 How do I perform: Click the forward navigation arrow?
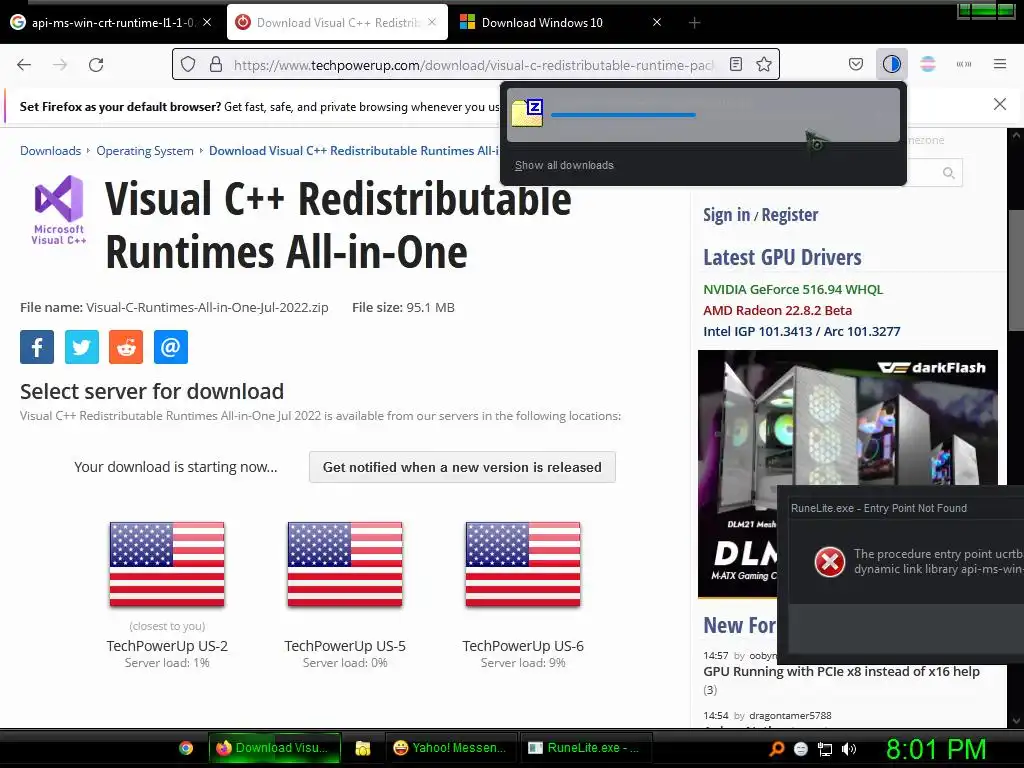click(60, 65)
